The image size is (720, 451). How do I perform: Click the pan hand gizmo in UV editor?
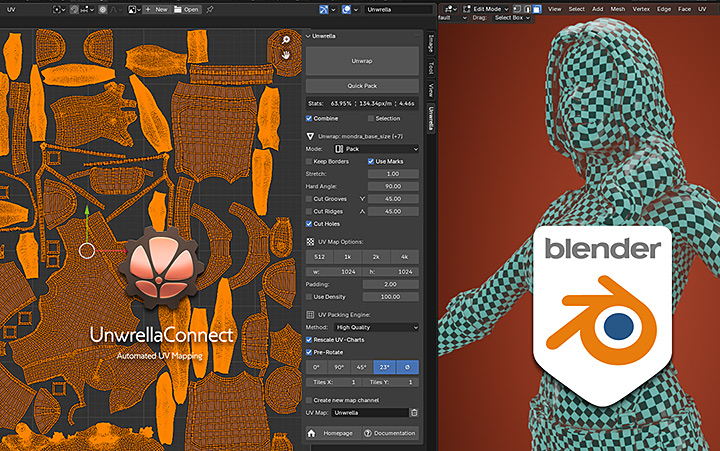[x=286, y=55]
